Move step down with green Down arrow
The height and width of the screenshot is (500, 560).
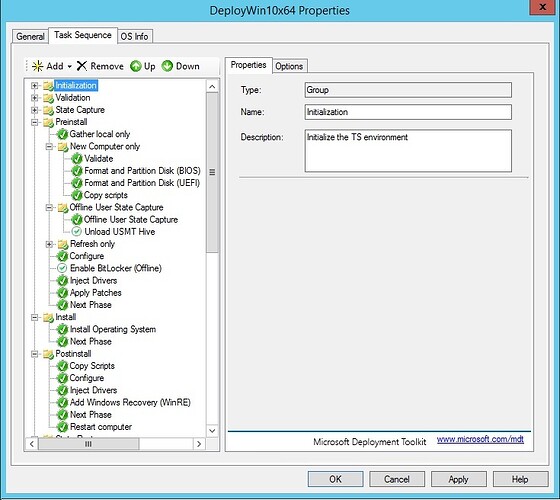pyautogui.click(x=167, y=66)
